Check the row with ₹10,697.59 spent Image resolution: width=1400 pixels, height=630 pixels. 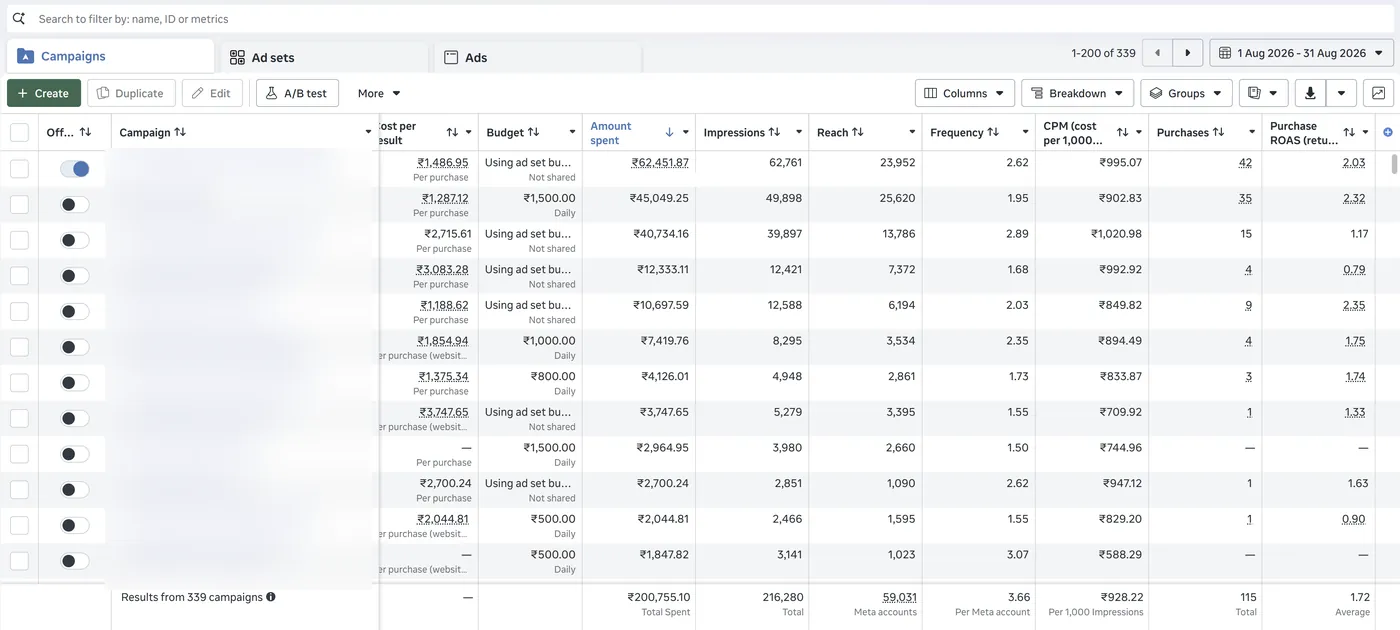[x=19, y=311]
